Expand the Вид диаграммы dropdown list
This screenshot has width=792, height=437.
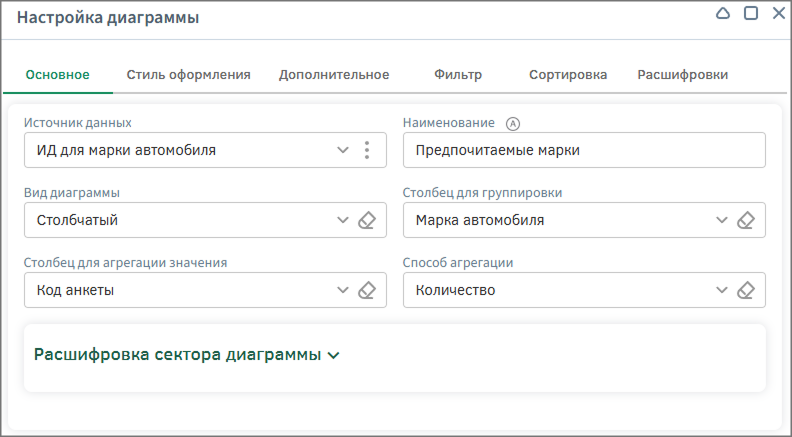343,221
